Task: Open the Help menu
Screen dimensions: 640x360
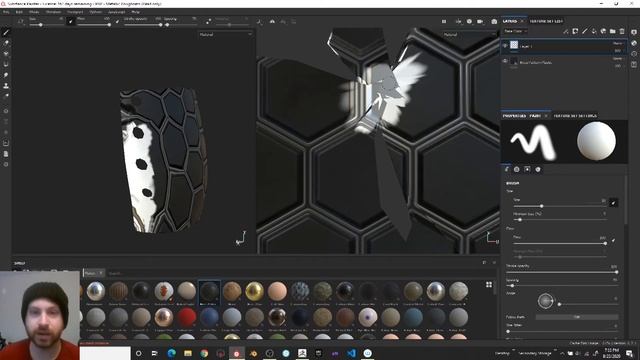Action: 135,12
